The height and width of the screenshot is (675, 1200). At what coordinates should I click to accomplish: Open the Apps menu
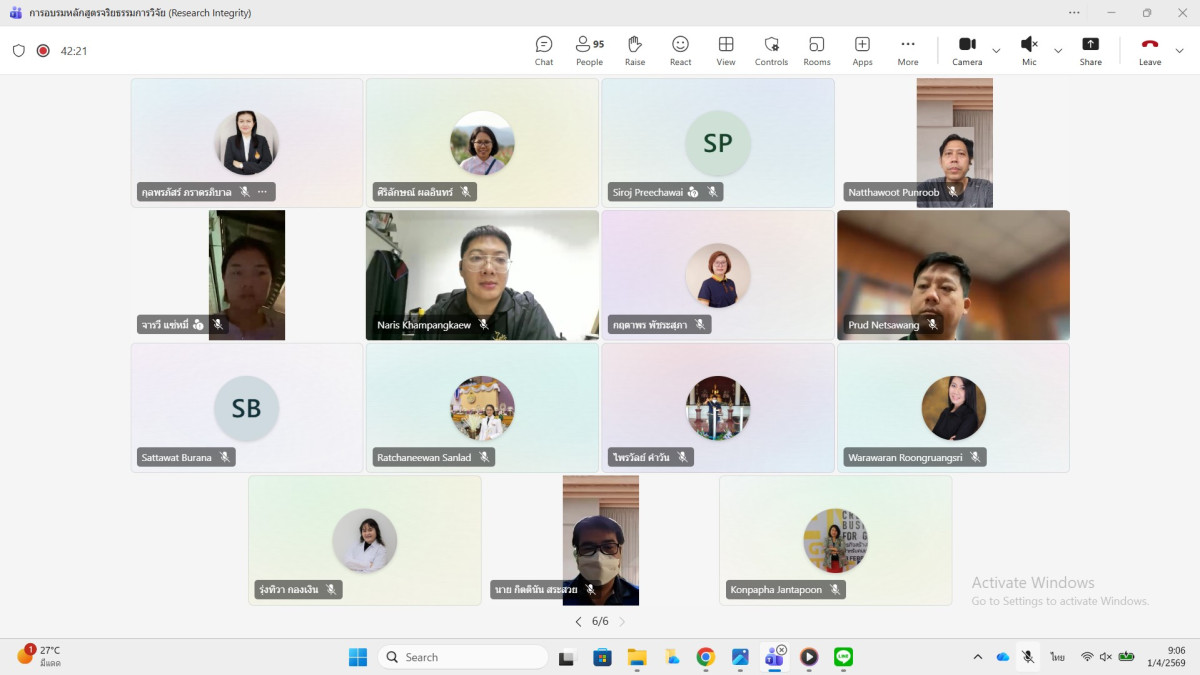[x=862, y=51]
